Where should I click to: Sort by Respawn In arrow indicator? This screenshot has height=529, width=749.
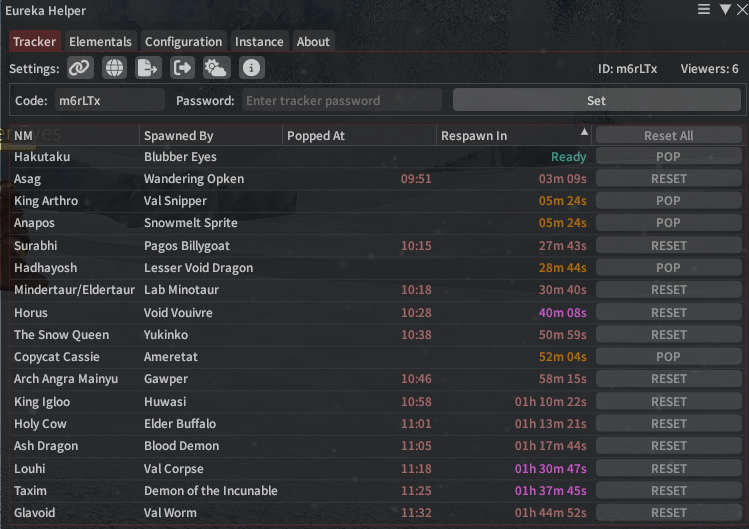click(x=584, y=132)
